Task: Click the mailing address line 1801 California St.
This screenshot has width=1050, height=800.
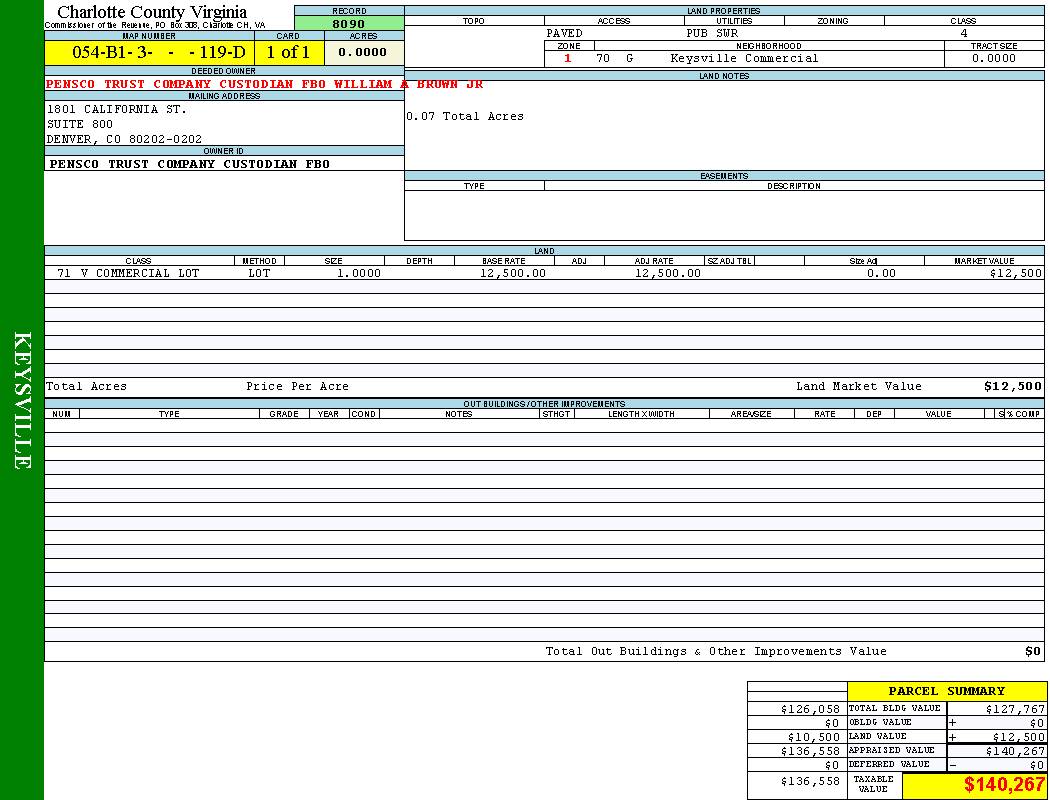Action: click(x=116, y=109)
